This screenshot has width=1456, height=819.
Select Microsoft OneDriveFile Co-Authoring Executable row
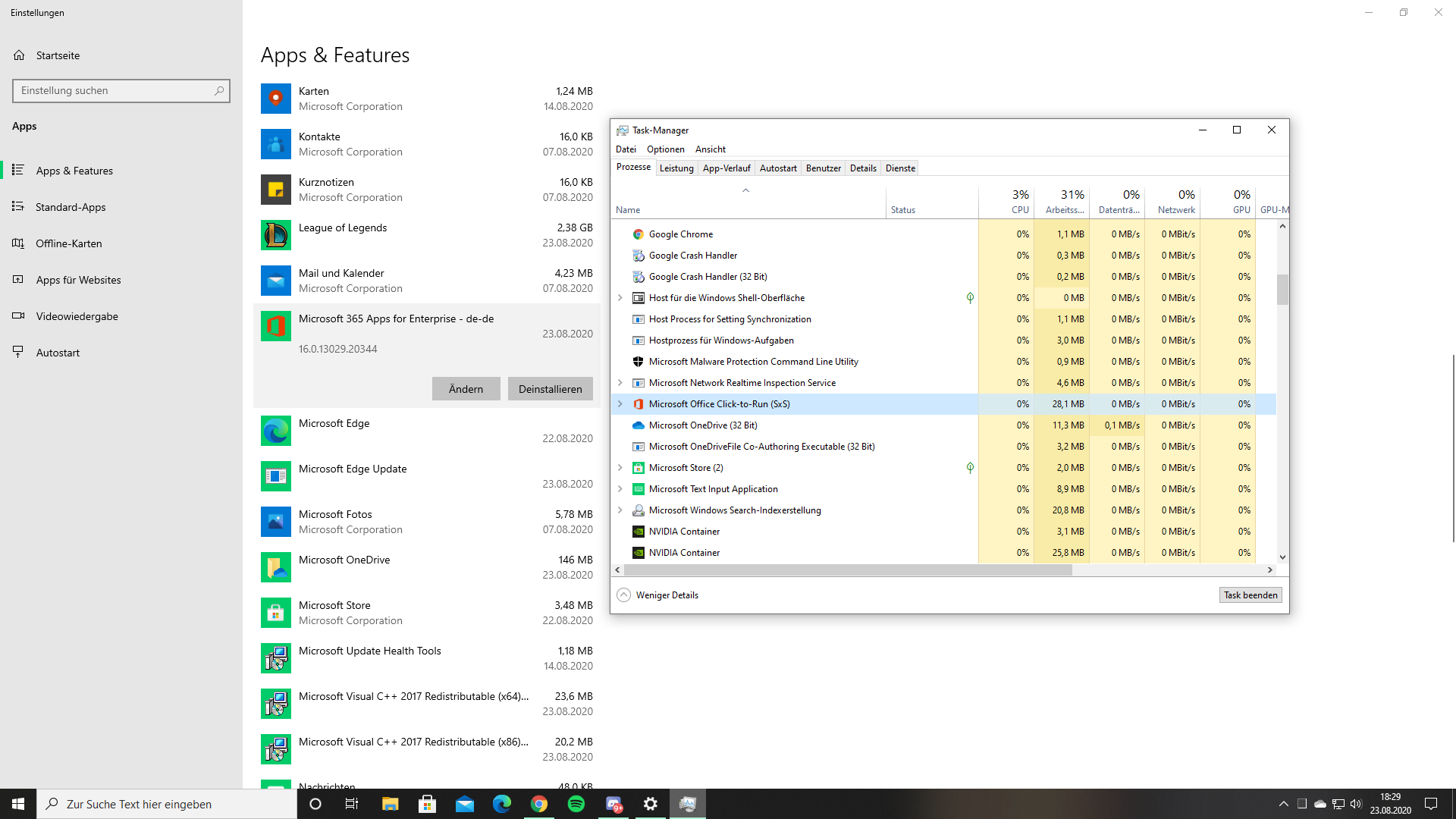pyautogui.click(x=943, y=447)
